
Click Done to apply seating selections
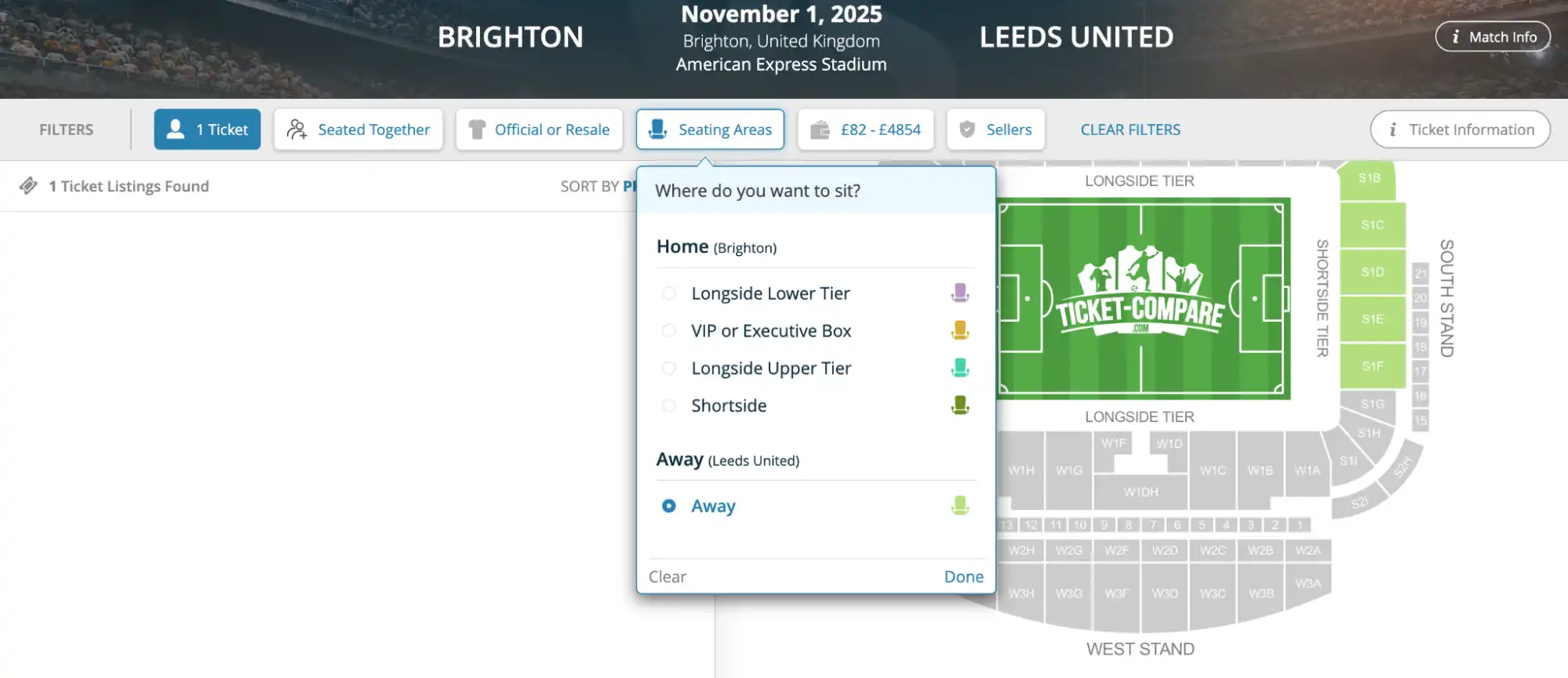(963, 576)
